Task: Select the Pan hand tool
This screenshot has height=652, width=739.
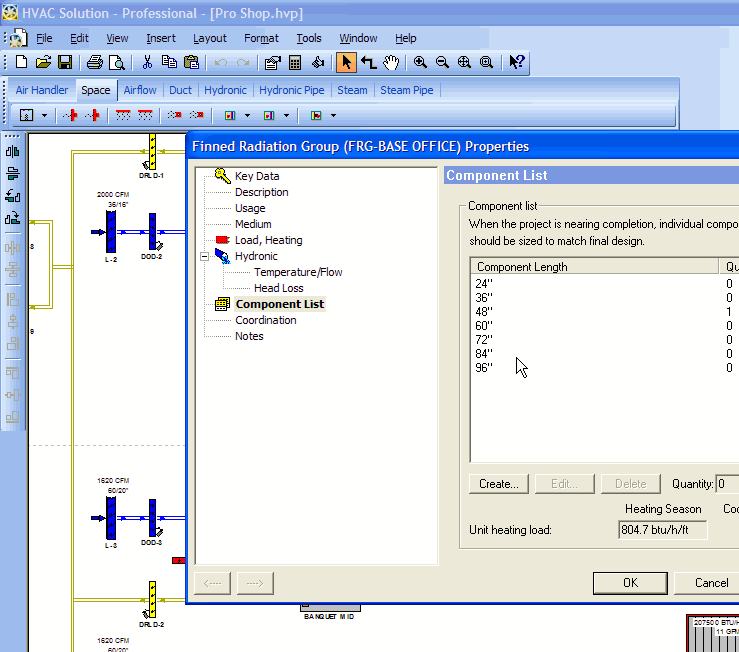Action: [x=391, y=62]
